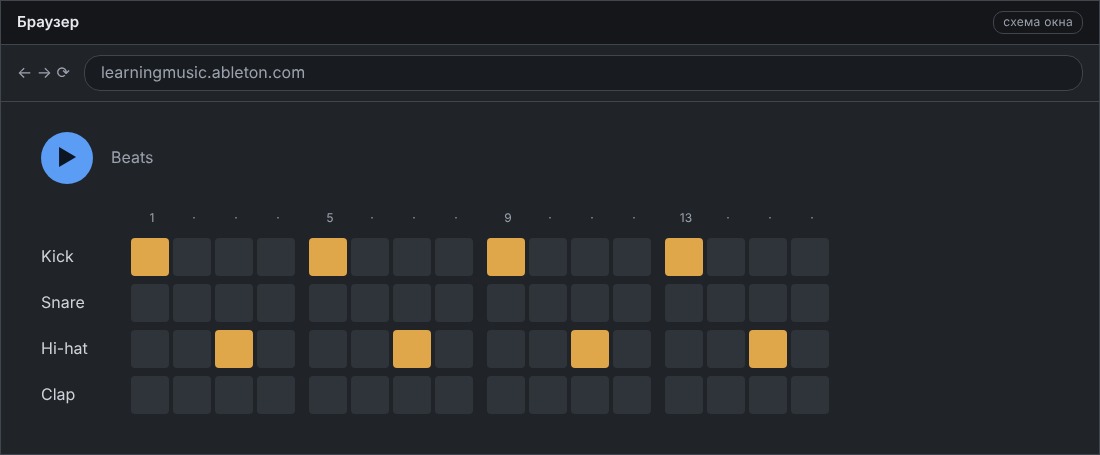Viewport: 1100px width, 455px height.
Task: Enable Clap on step 7
Action: (412, 395)
